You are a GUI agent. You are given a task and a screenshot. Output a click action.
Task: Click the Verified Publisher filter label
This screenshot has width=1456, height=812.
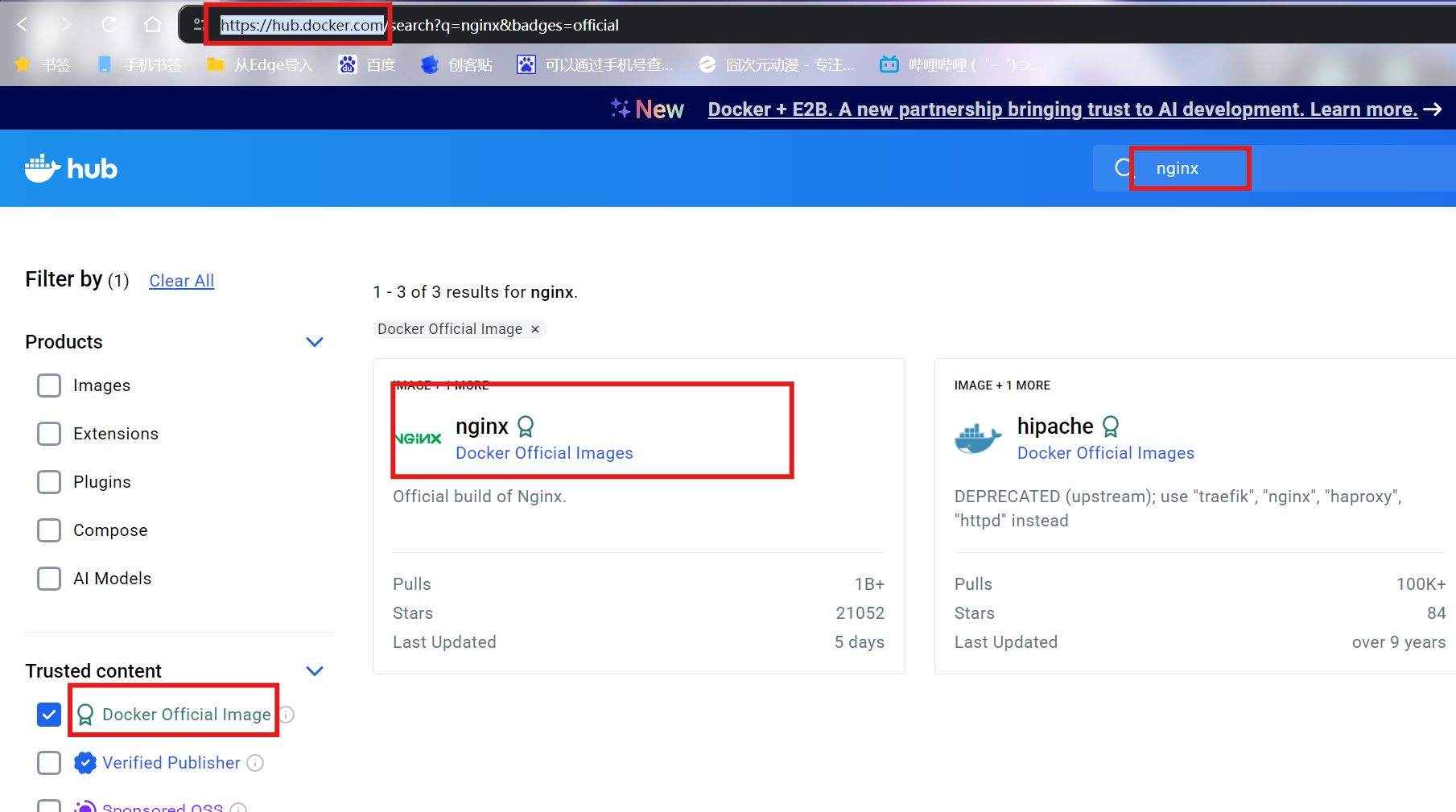[171, 763]
